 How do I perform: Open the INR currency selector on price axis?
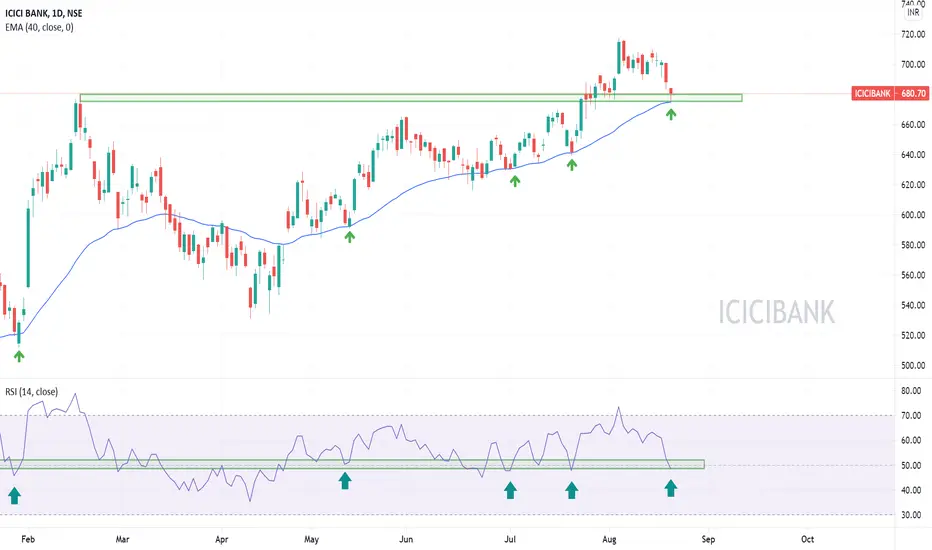(913, 12)
